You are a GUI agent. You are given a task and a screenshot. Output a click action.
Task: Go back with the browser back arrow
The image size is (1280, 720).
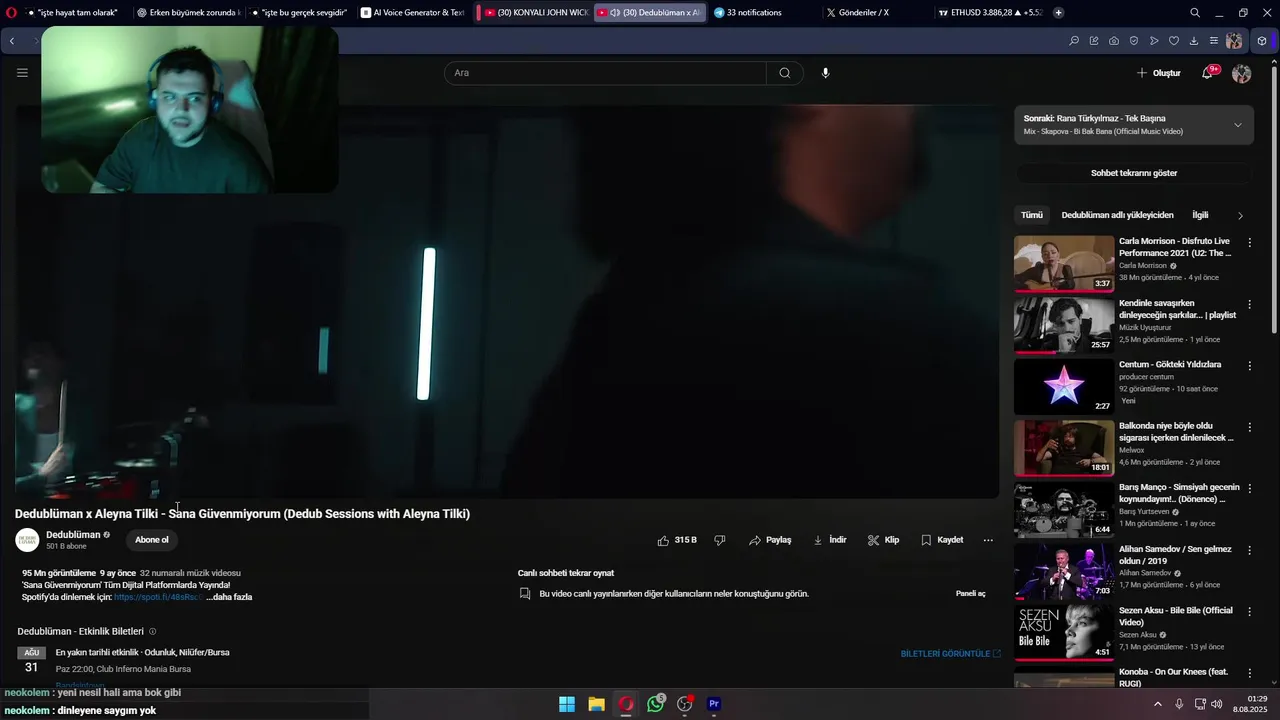pyautogui.click(x=12, y=41)
